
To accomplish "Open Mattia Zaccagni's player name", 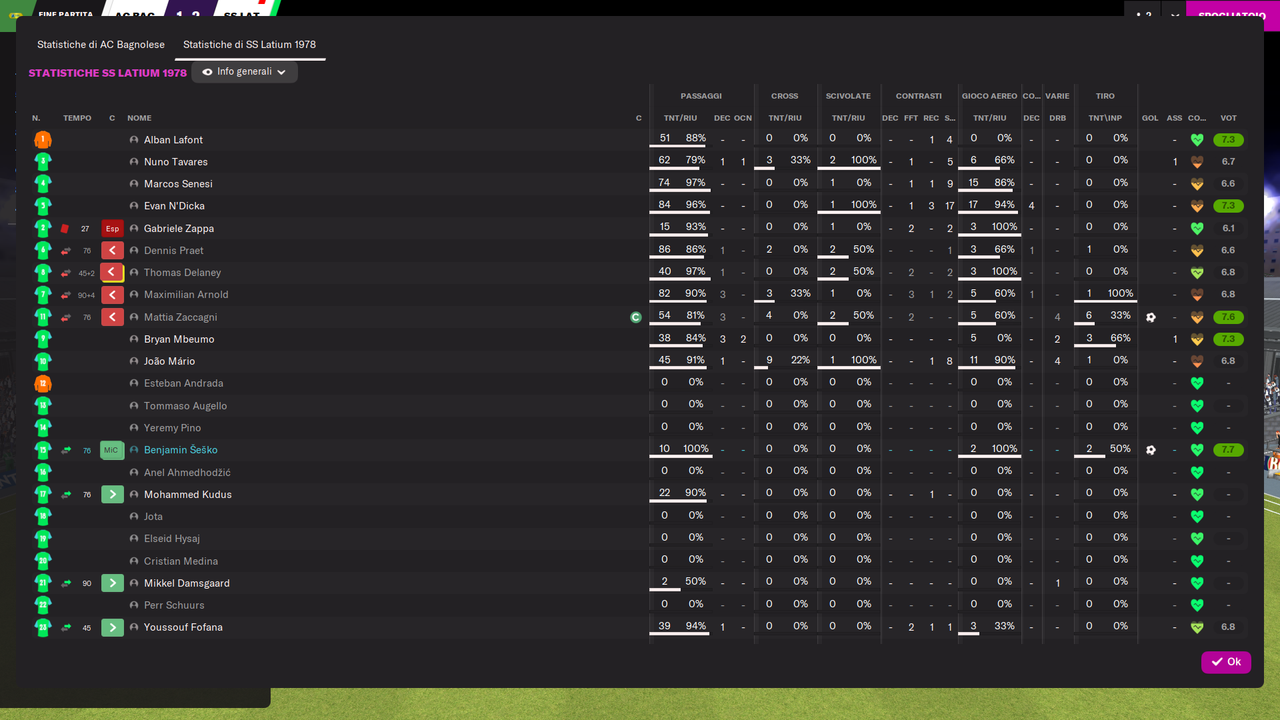I will pos(180,317).
